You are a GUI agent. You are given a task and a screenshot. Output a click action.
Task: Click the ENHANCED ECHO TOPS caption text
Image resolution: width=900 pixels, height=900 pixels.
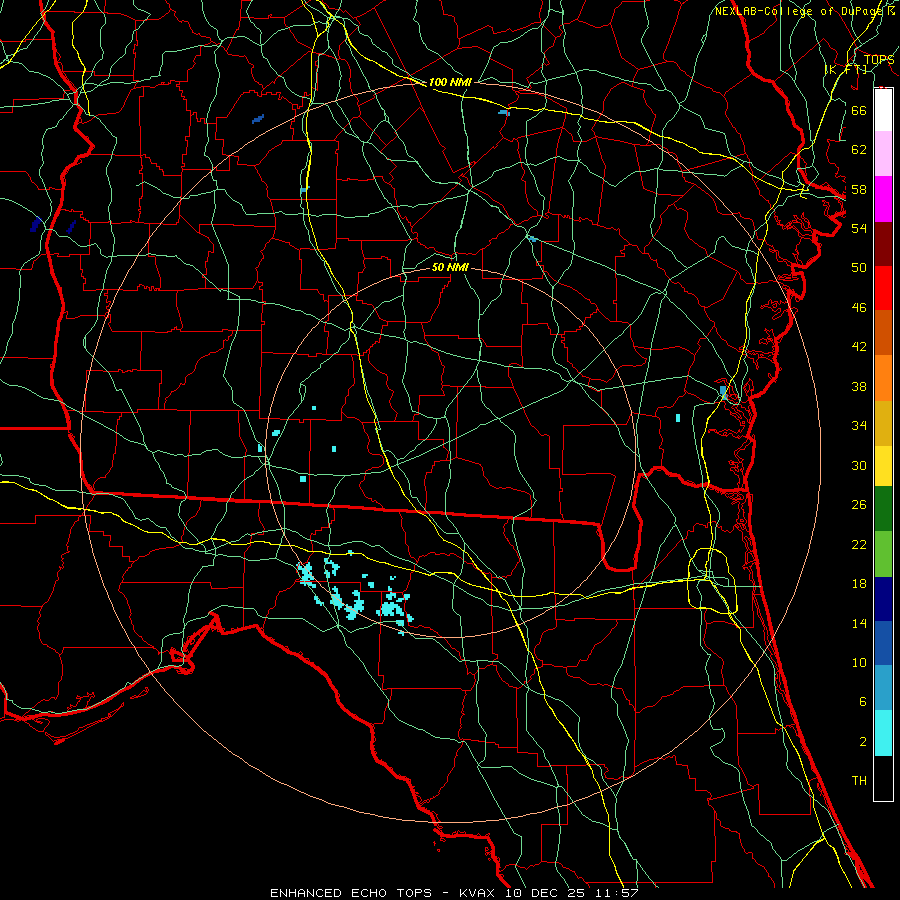(351, 893)
